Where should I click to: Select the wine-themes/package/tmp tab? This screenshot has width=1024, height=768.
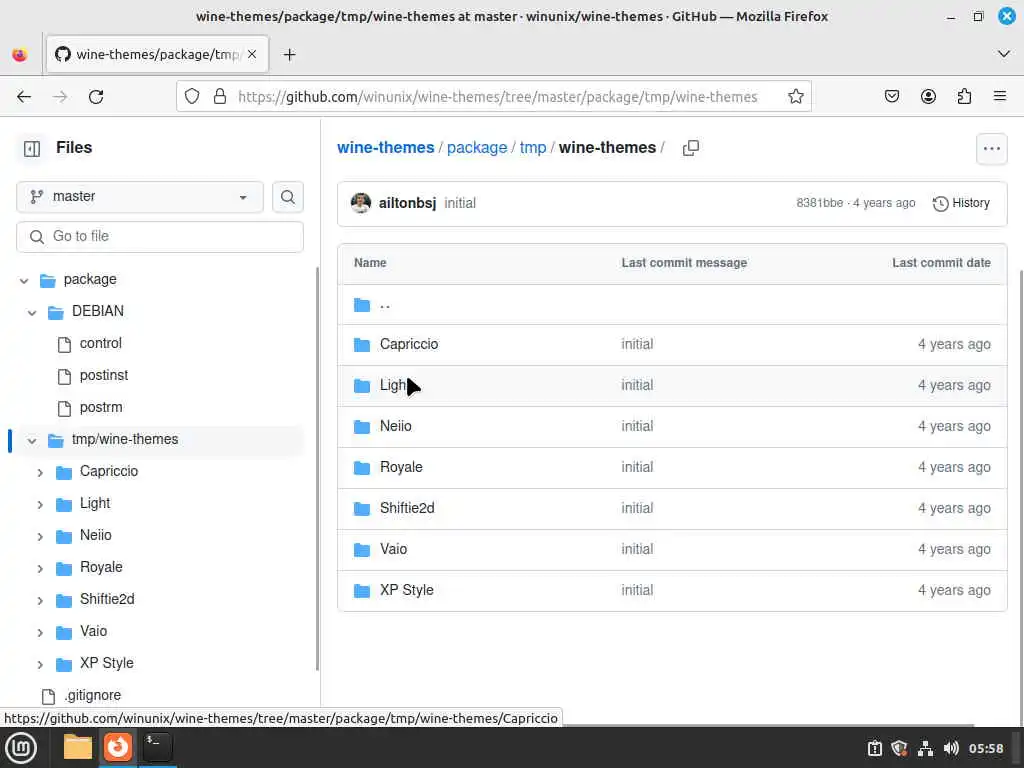tap(157, 55)
